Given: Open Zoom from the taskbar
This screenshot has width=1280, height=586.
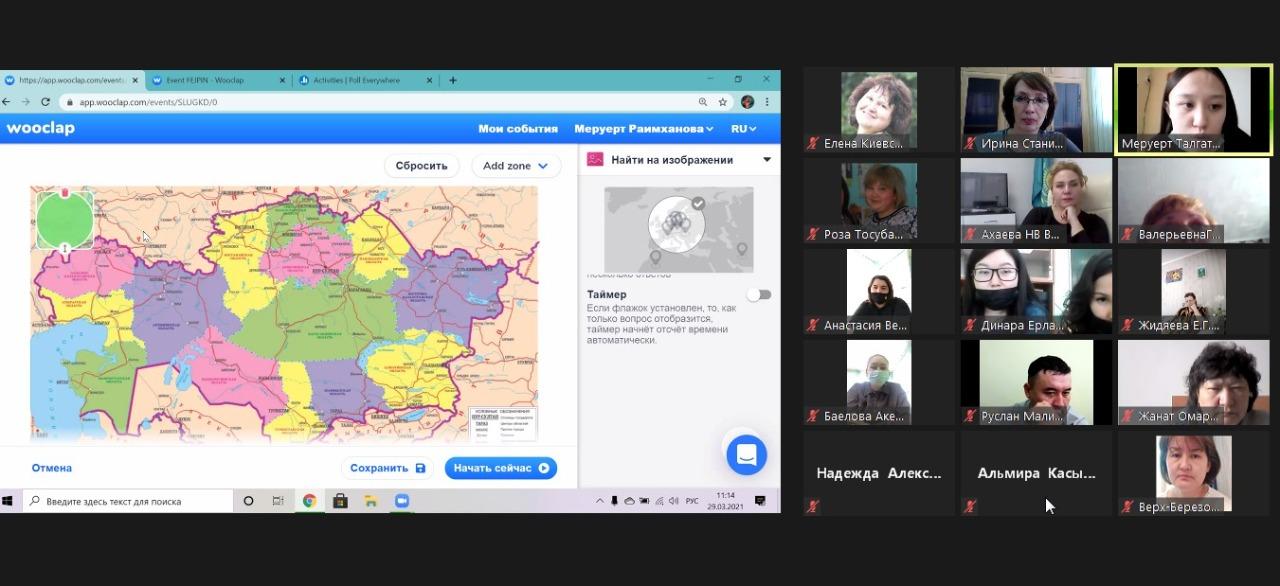Looking at the screenshot, I should click(x=402, y=500).
